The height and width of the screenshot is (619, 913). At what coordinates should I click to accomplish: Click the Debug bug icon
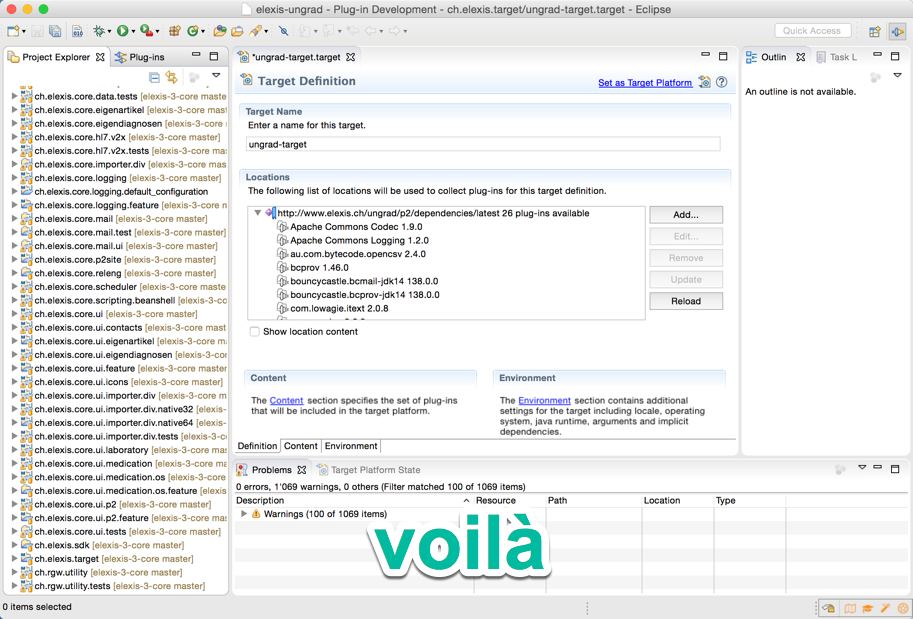[100, 31]
